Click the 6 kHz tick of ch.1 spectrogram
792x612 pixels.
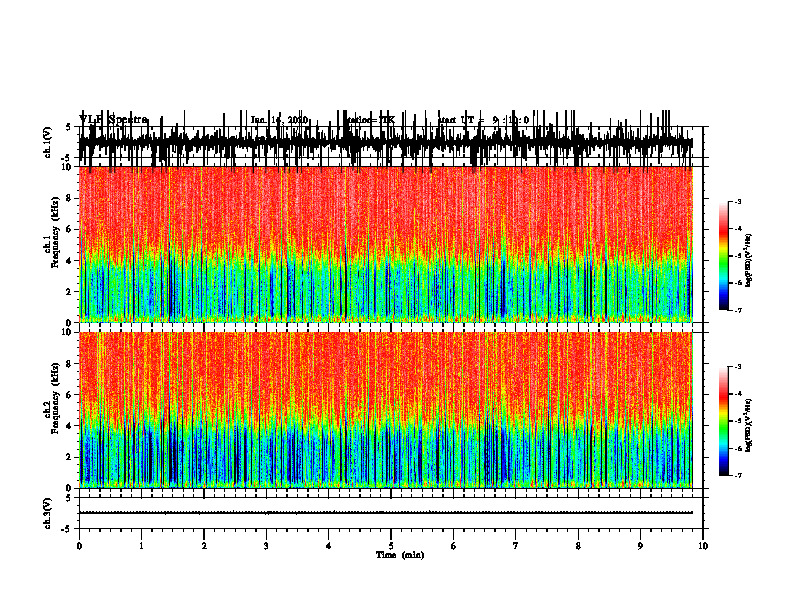tap(70, 229)
